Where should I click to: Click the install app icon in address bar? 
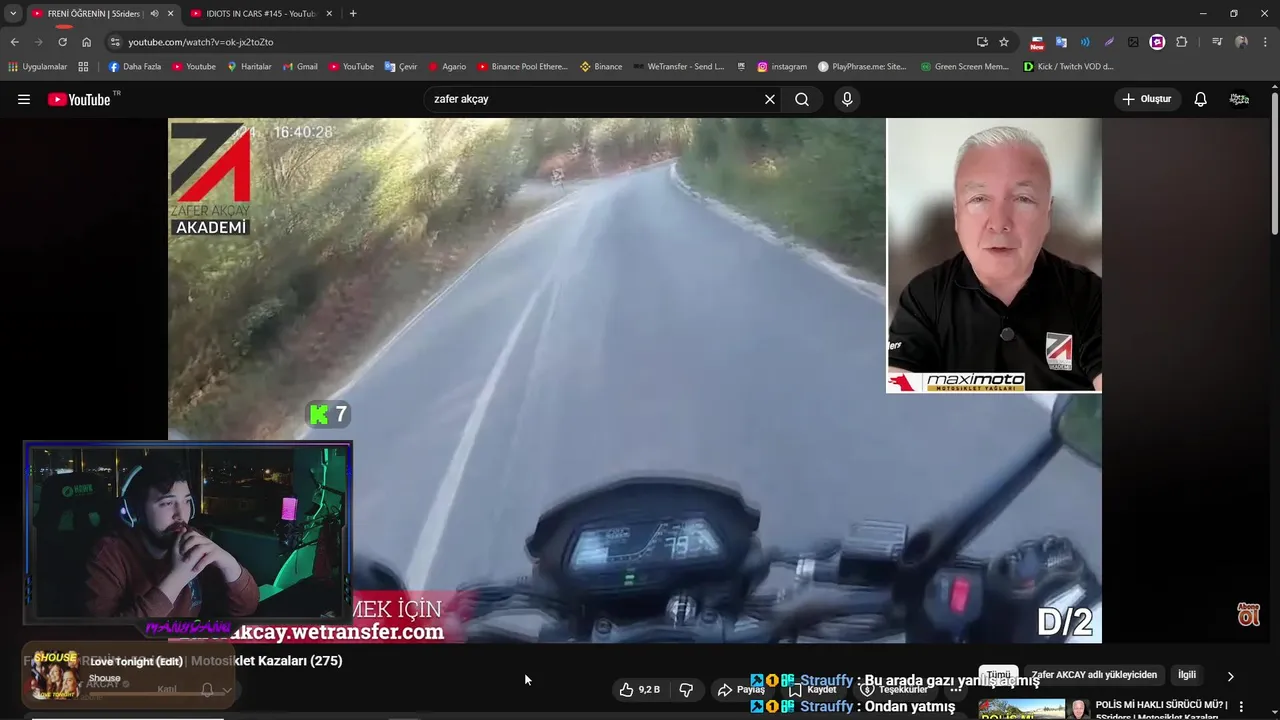[982, 42]
